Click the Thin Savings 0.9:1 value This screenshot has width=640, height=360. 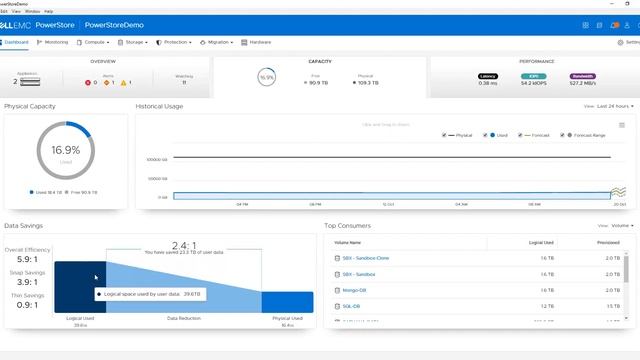pos(27,305)
